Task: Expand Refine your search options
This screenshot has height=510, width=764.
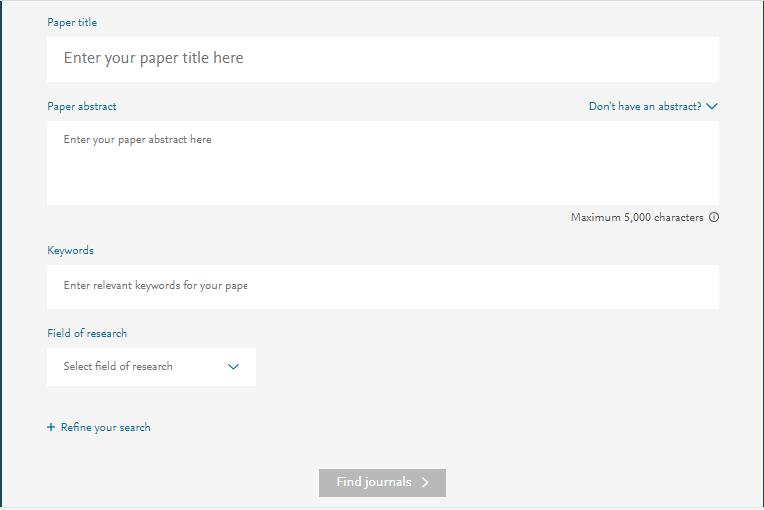Action: tap(99, 427)
